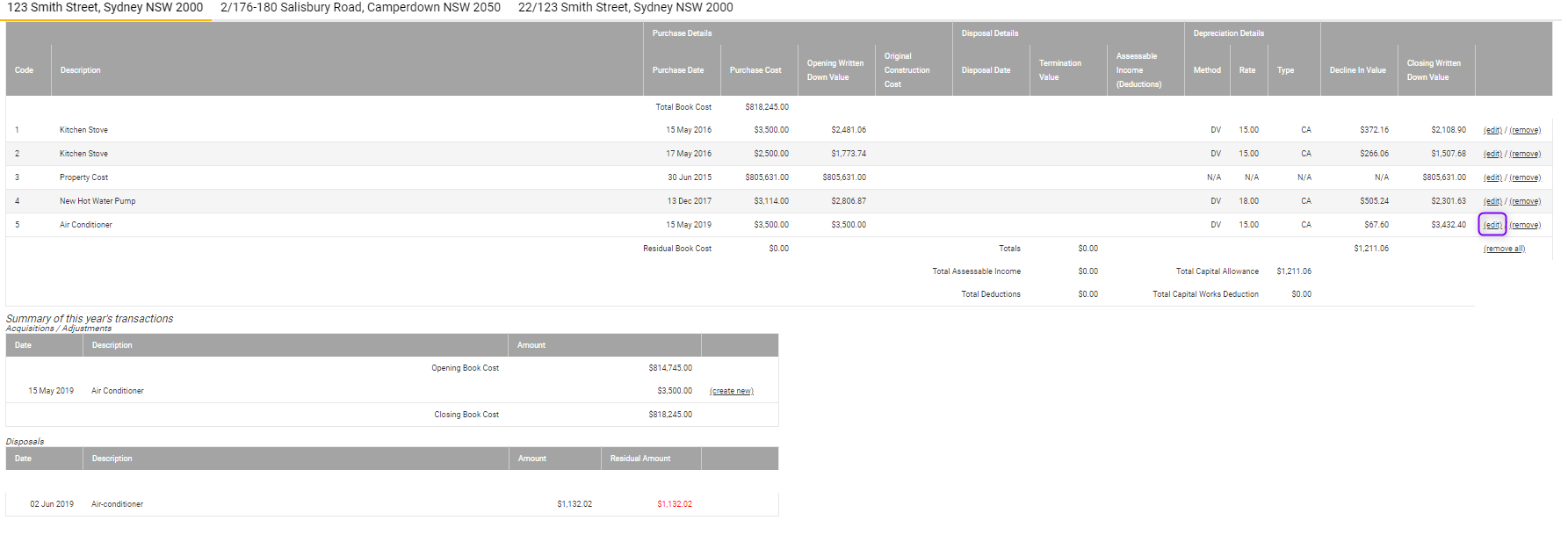The height and width of the screenshot is (542, 1568).
Task: Switch to 22/123 Smith Street, Sydney tab
Action: (625, 8)
